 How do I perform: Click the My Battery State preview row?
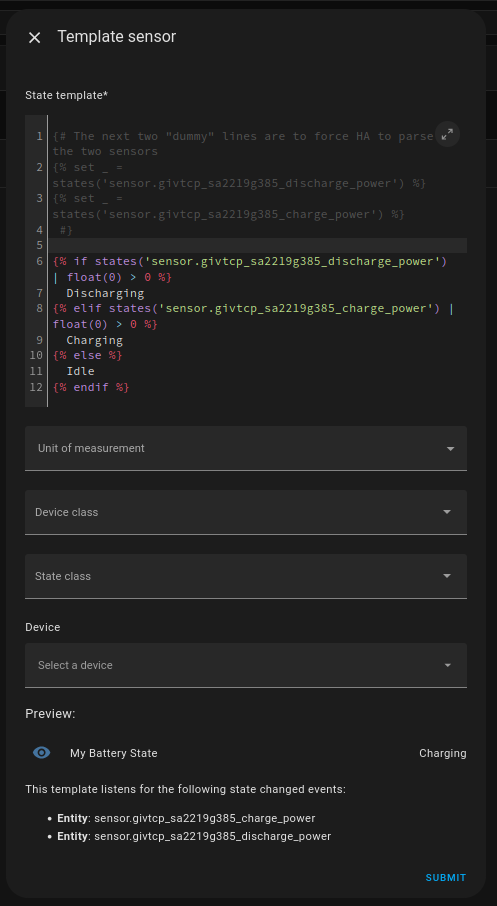click(246, 753)
